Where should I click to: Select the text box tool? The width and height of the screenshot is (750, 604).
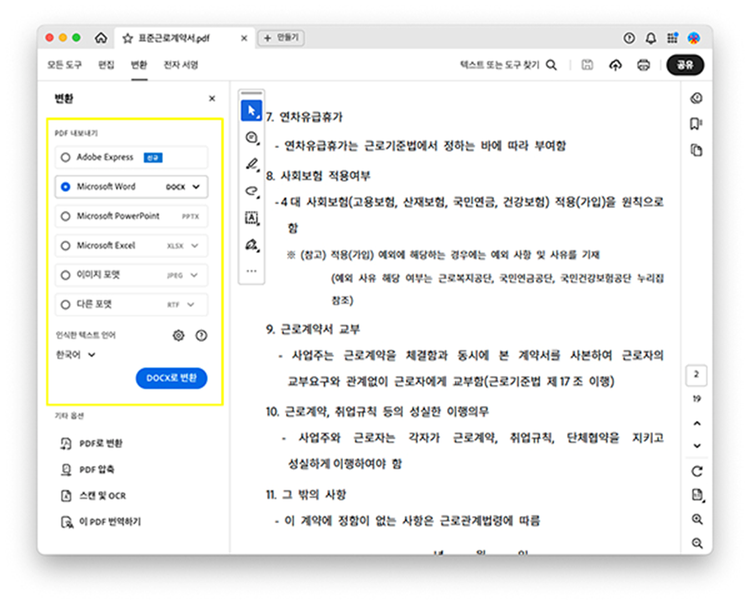pyautogui.click(x=252, y=218)
